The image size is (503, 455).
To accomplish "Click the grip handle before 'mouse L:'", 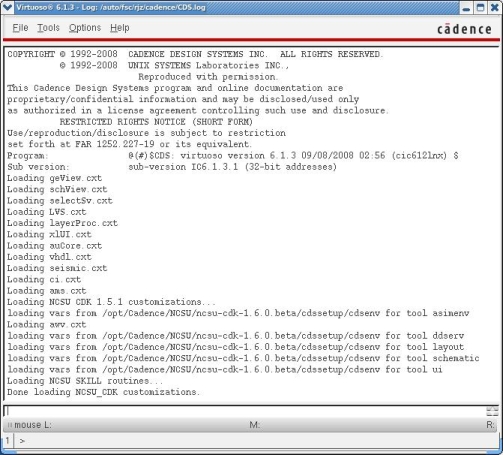I will click(x=9, y=425).
